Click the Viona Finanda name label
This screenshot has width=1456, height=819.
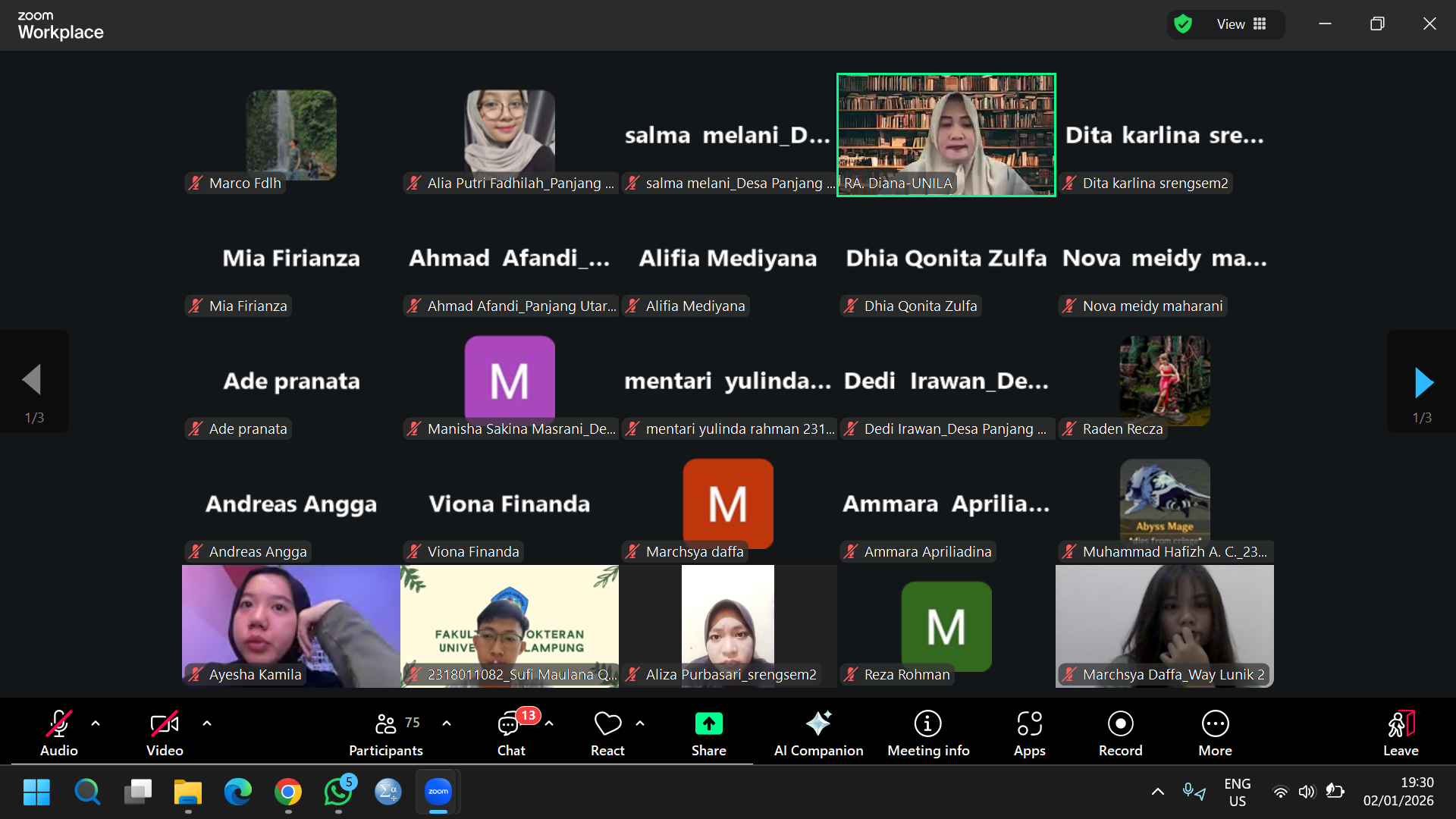(x=463, y=551)
